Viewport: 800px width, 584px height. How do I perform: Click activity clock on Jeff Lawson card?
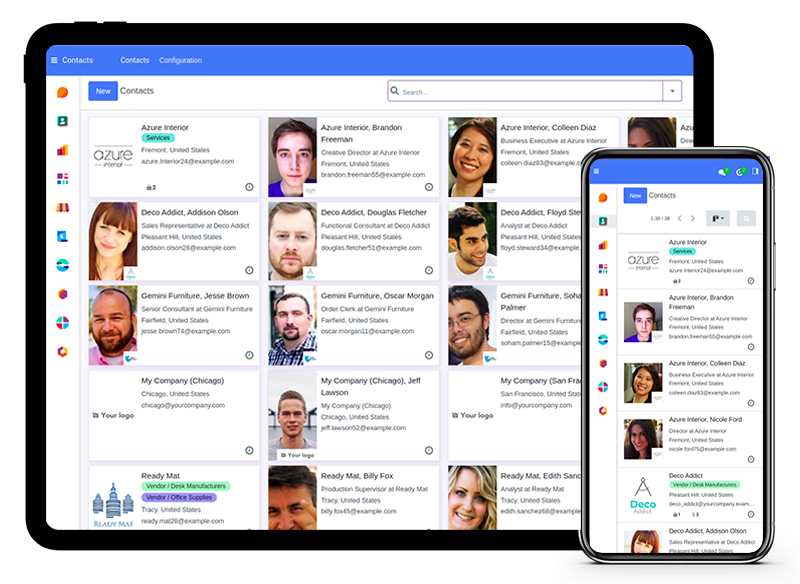click(x=429, y=450)
